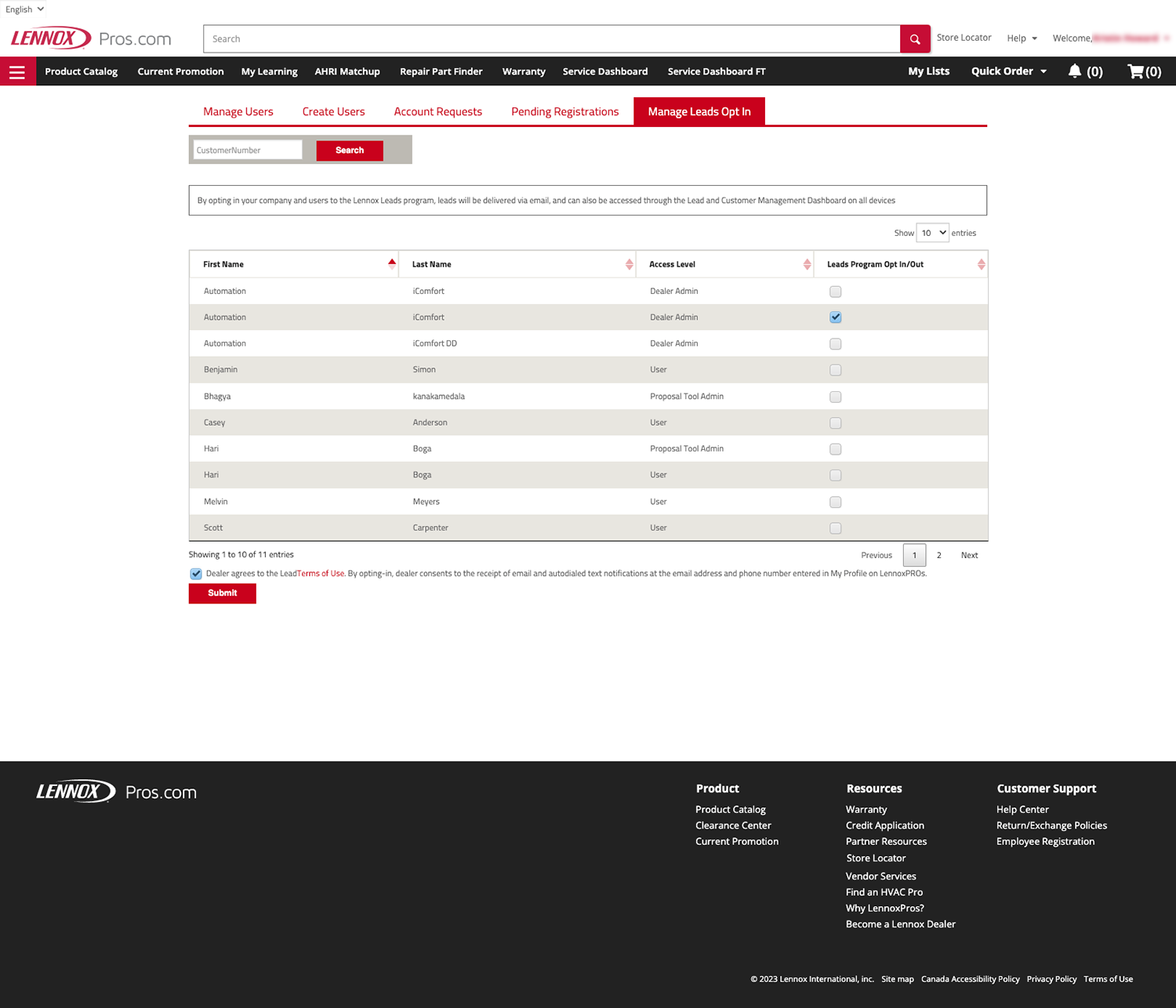Screen dimensions: 1176x1008
Task: Check opt-in box for first Automation iComfort row
Action: [x=836, y=292]
